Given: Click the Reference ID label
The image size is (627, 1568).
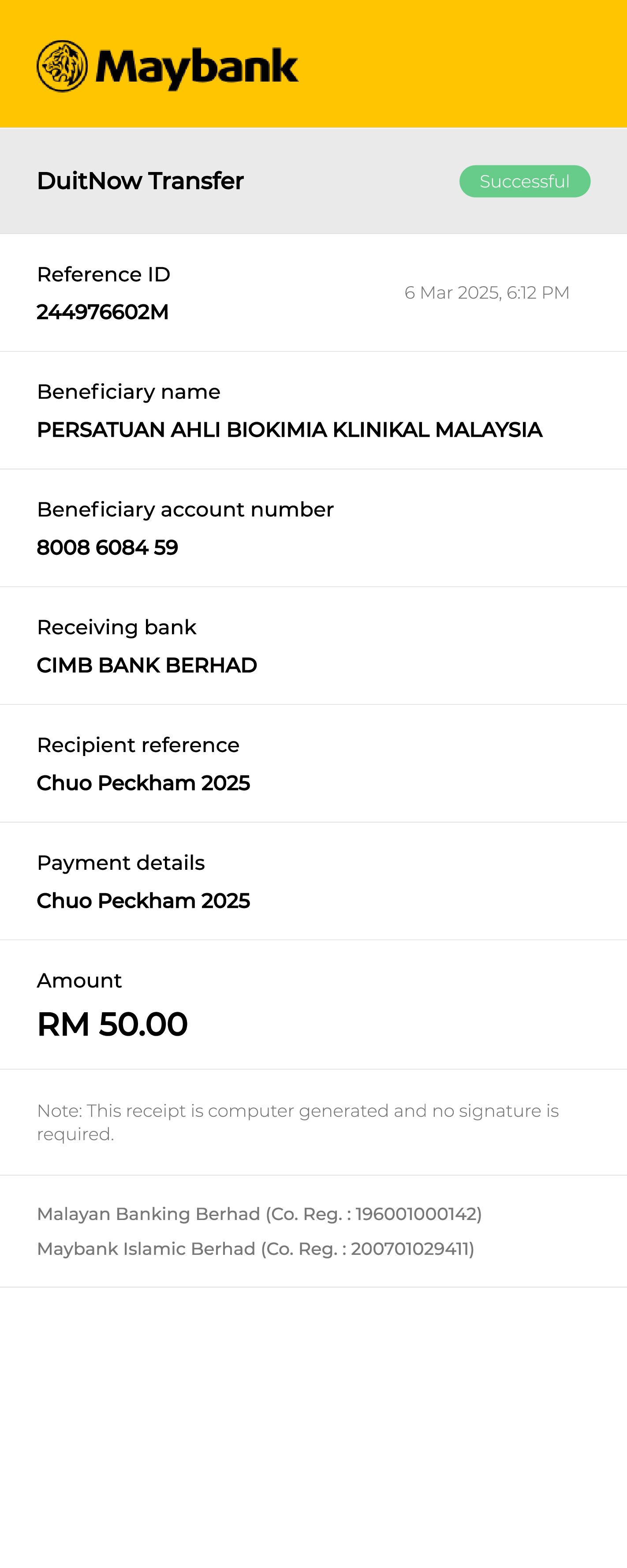Looking at the screenshot, I should pyautogui.click(x=104, y=274).
